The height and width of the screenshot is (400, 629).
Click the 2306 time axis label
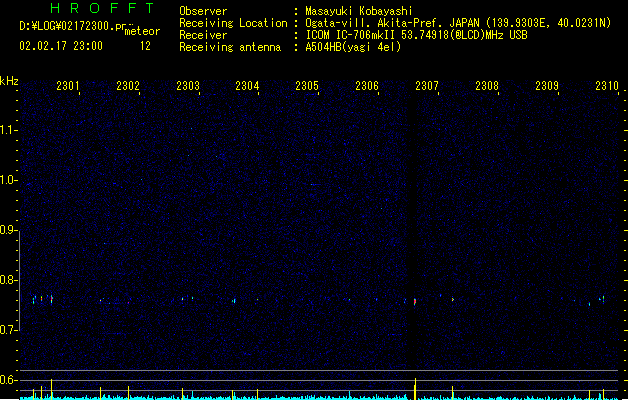(367, 86)
